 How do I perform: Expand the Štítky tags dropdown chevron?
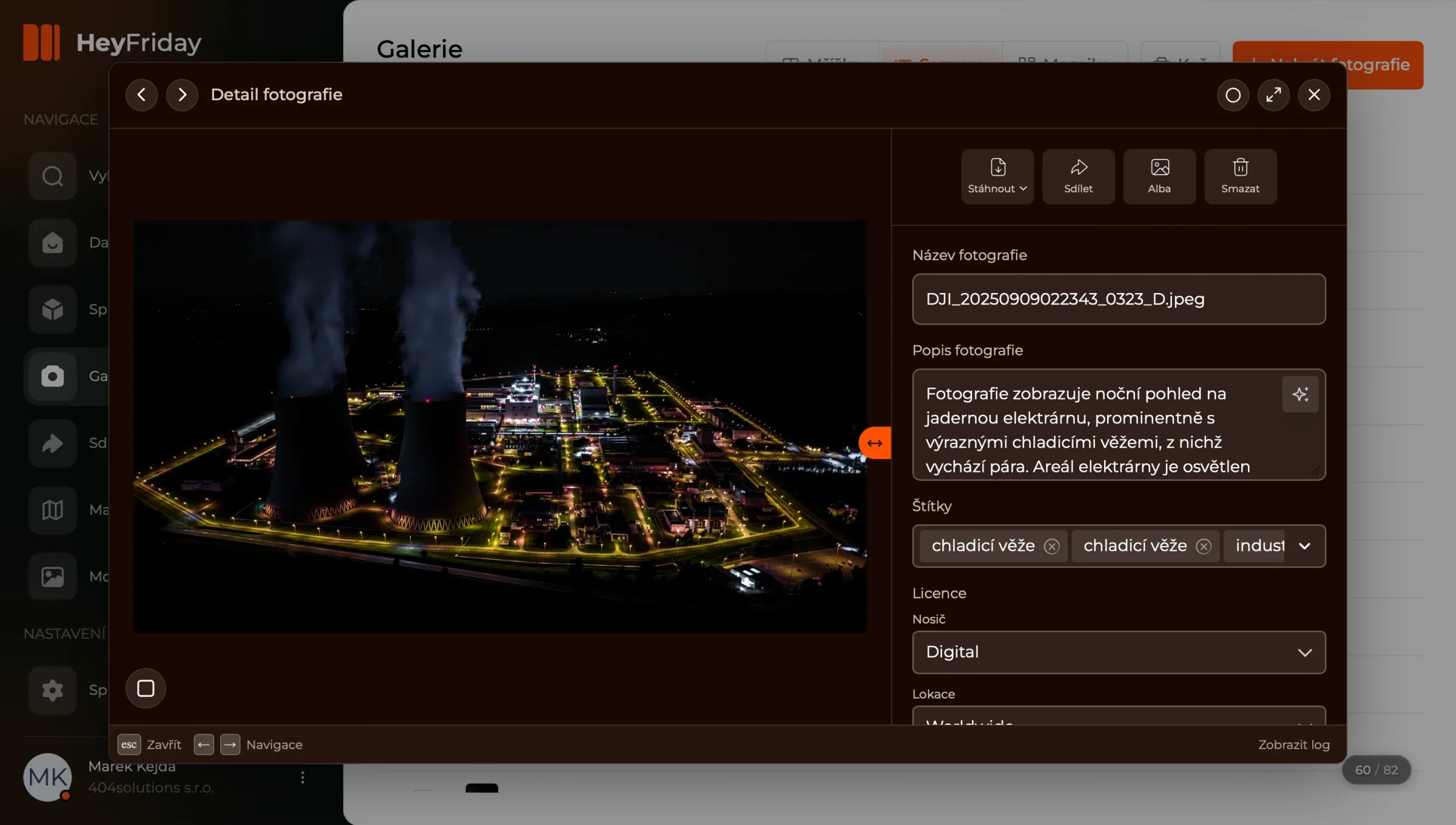[1305, 546]
